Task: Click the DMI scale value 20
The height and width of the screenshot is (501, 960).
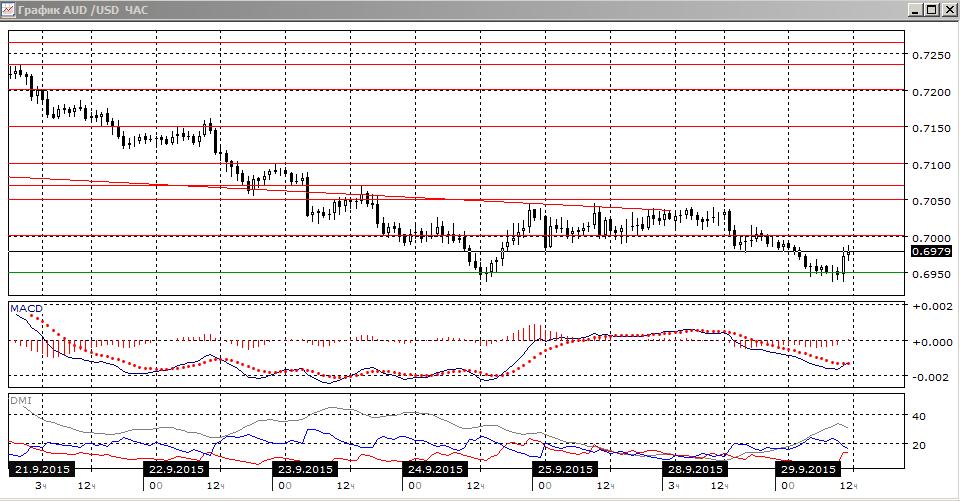Action: coord(919,445)
